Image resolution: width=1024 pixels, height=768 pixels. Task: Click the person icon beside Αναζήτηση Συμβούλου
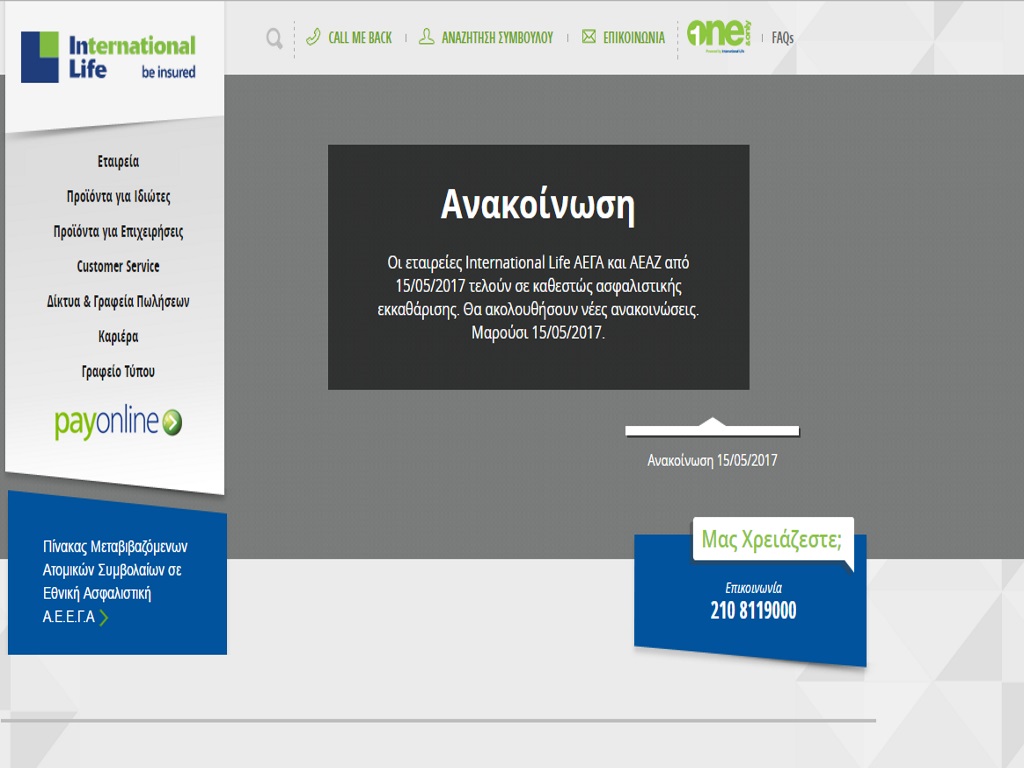[x=426, y=37]
